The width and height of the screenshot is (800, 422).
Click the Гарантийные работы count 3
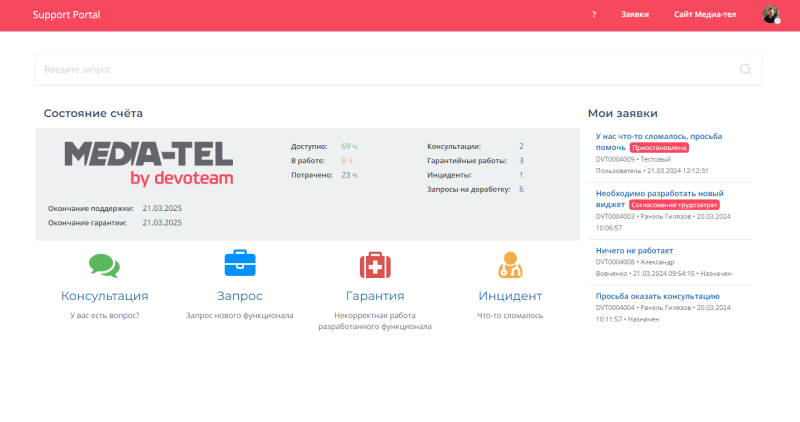(521, 161)
